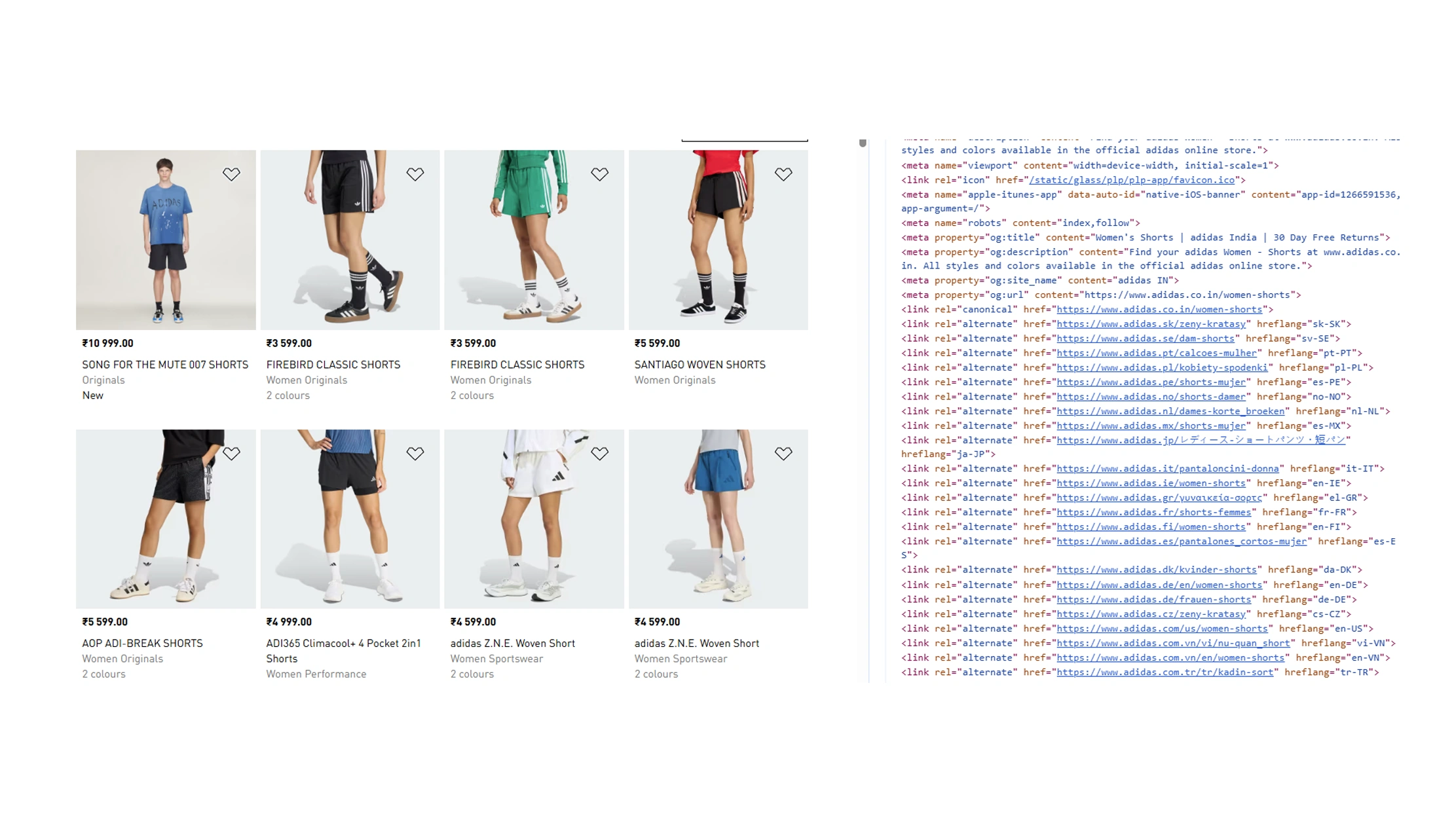Screen dimensions: 1456x823
Task: Use the source panel scrollbar thumb
Action: pos(863,143)
